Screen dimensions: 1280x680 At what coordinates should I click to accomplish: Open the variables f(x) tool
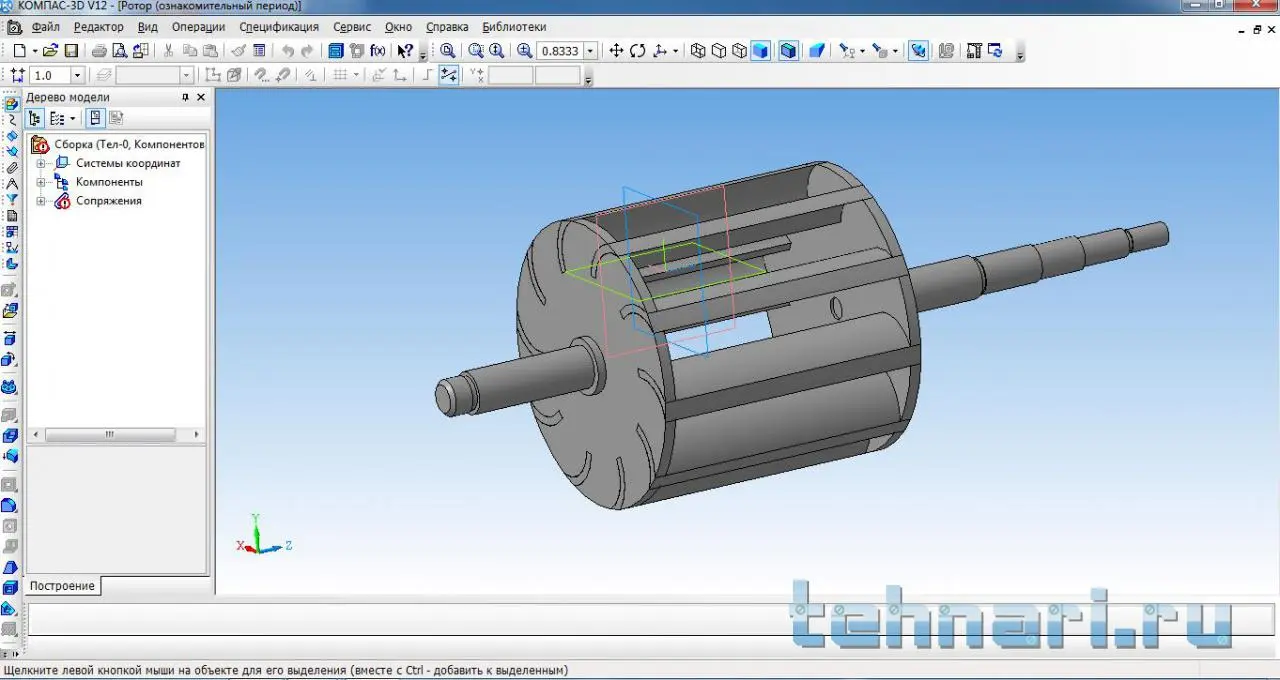click(378, 50)
